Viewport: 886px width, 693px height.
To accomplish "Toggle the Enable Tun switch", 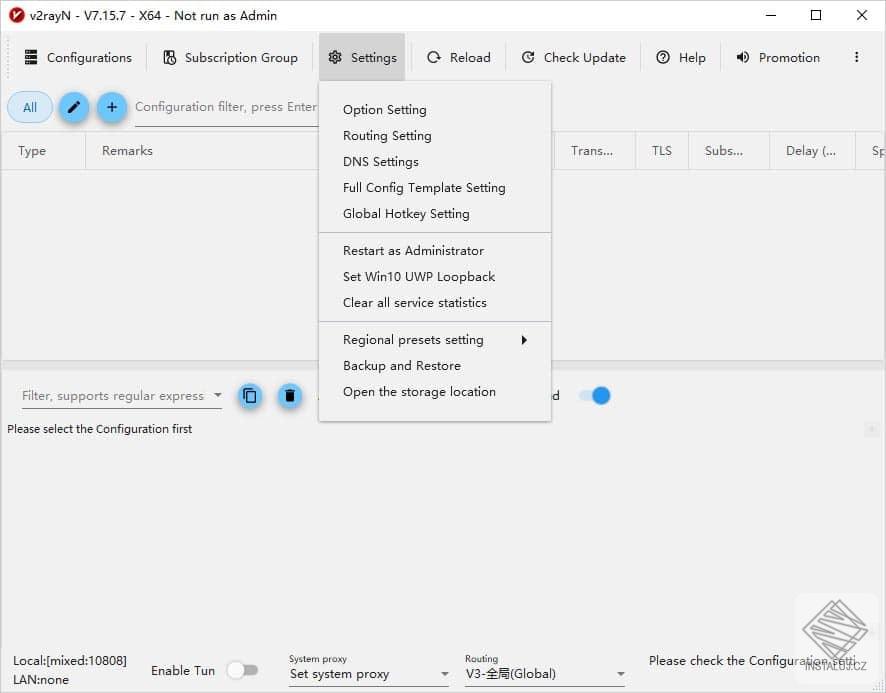I will tap(243, 670).
